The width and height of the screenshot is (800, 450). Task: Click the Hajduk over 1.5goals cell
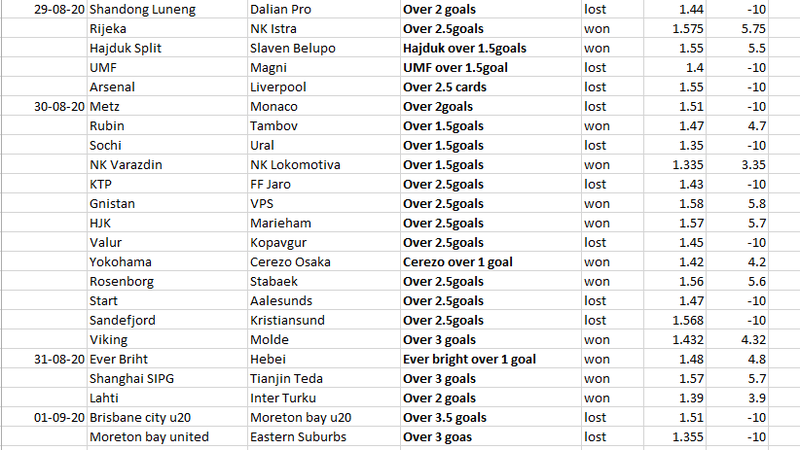(x=490, y=48)
